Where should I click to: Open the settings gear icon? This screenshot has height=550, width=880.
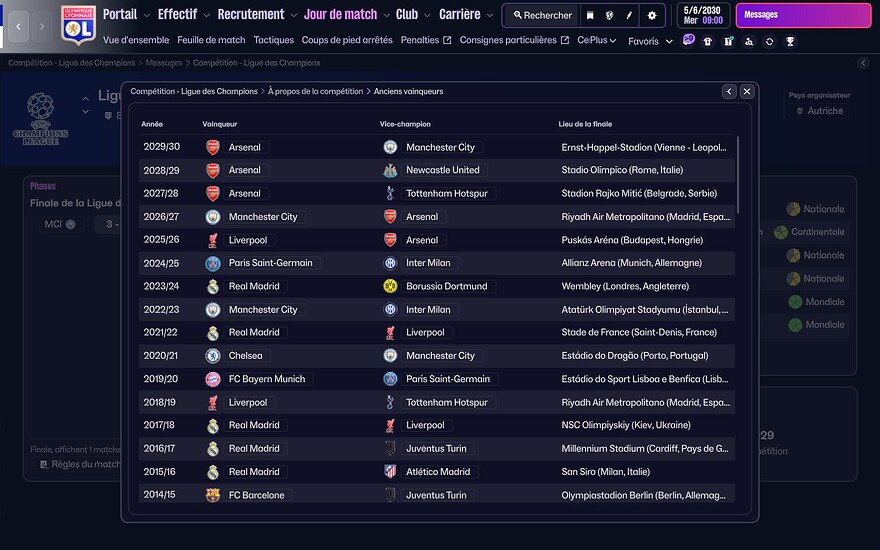(652, 16)
